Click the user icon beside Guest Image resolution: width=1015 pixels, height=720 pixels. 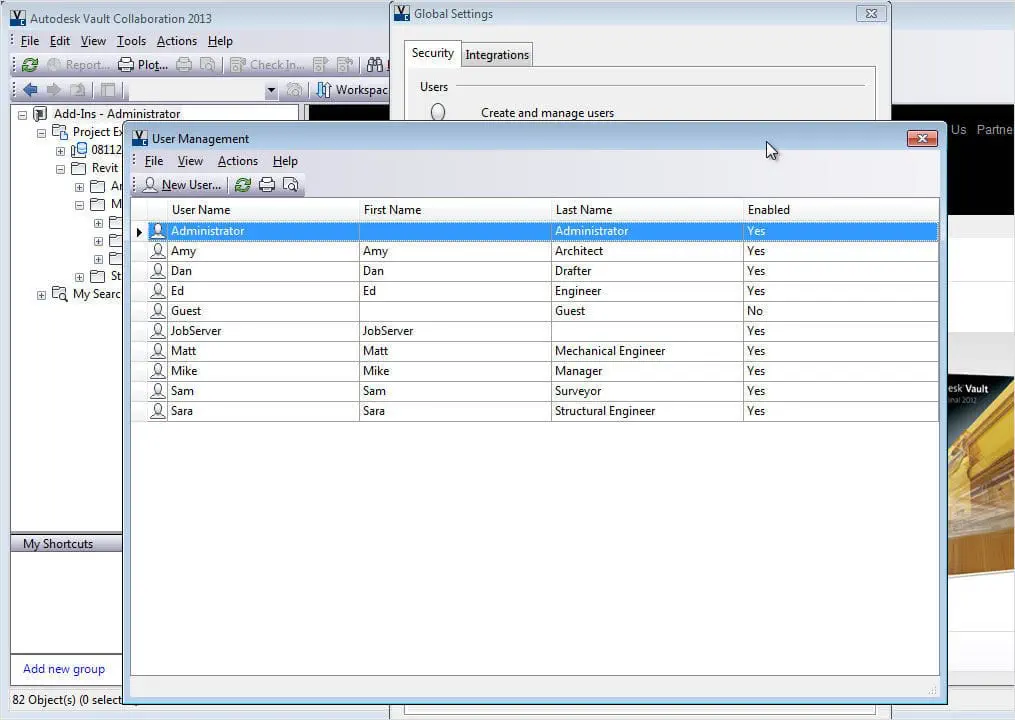tap(157, 311)
